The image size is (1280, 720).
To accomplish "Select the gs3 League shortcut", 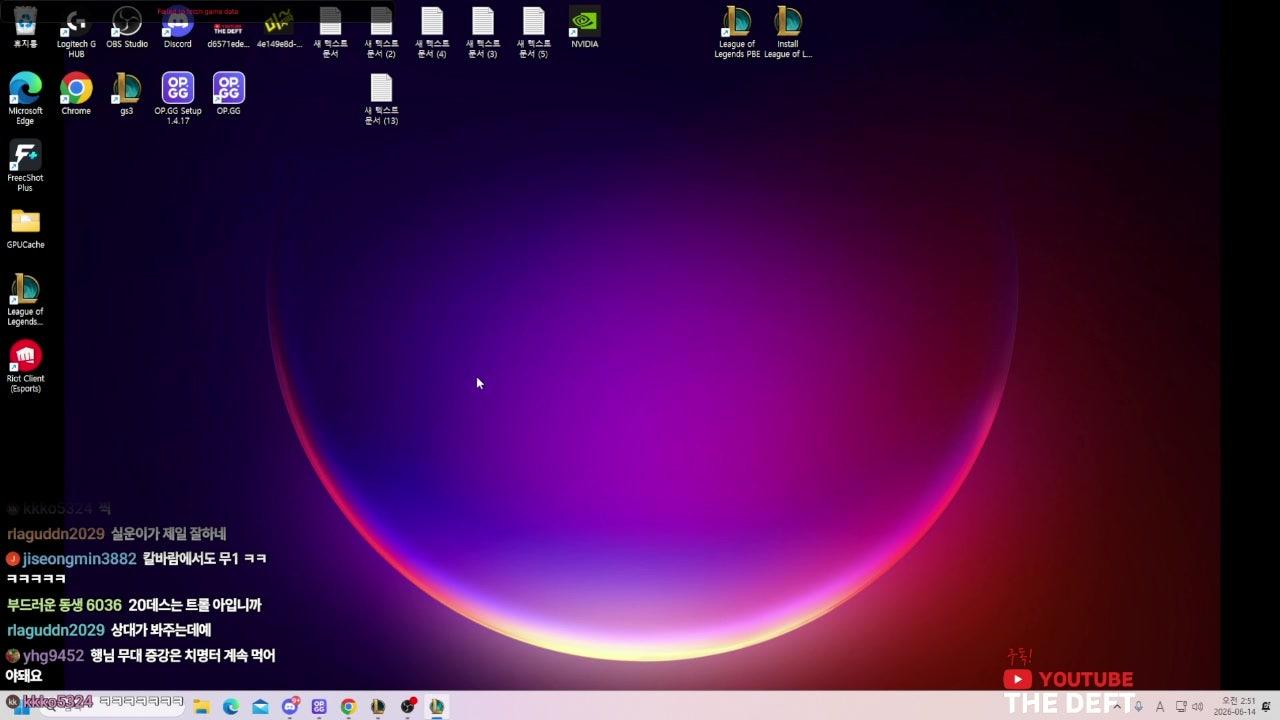I will click(127, 94).
